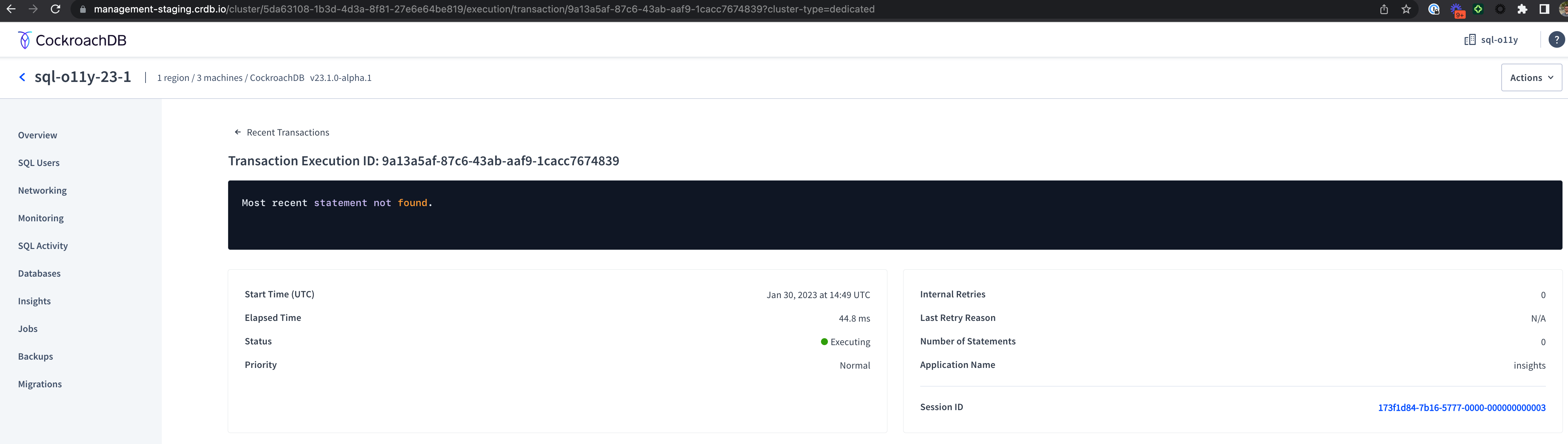Open SQL Users in the sidebar
Screen dimensions: 1568x444
(39, 163)
